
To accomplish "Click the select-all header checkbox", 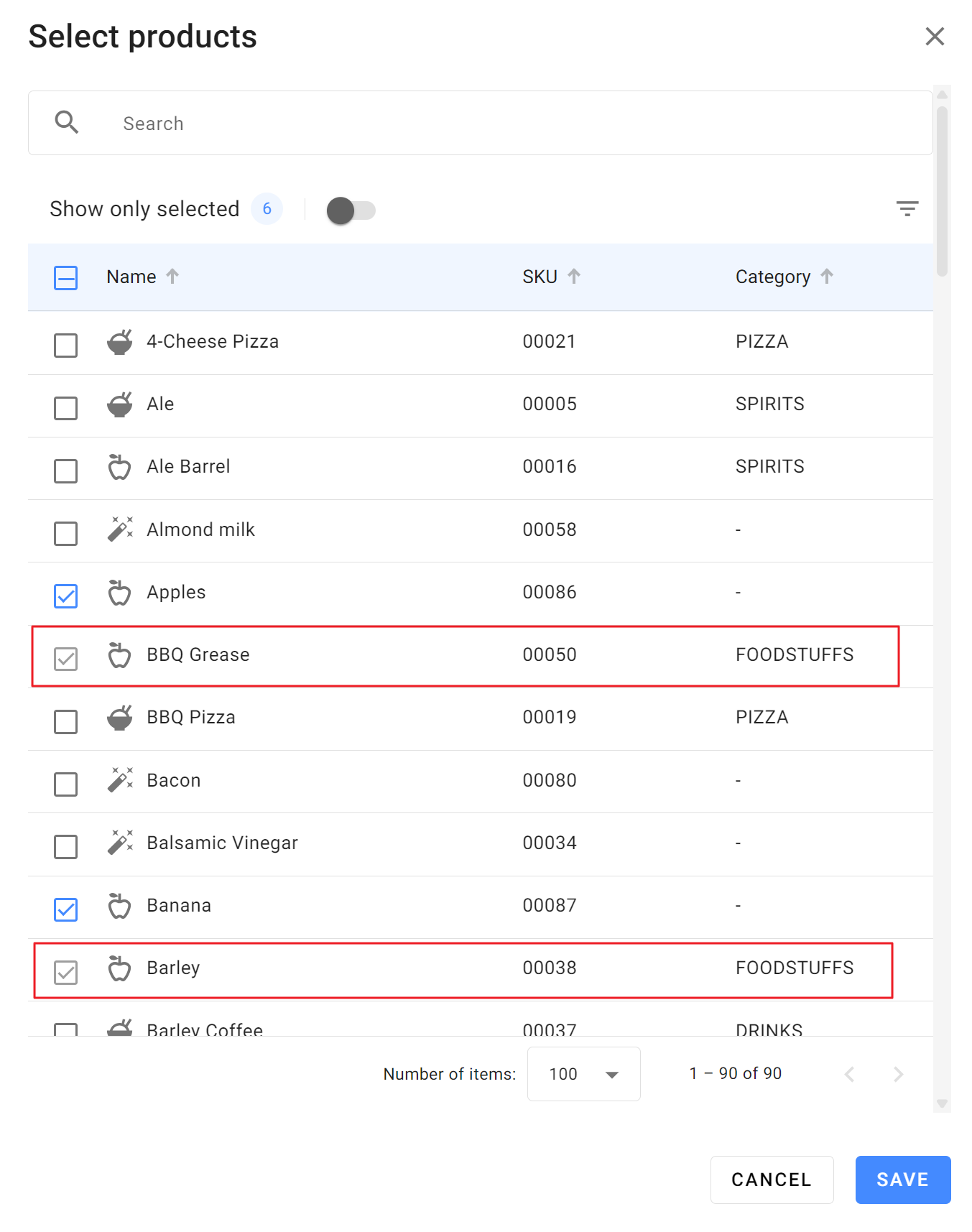I will pyautogui.click(x=66, y=277).
